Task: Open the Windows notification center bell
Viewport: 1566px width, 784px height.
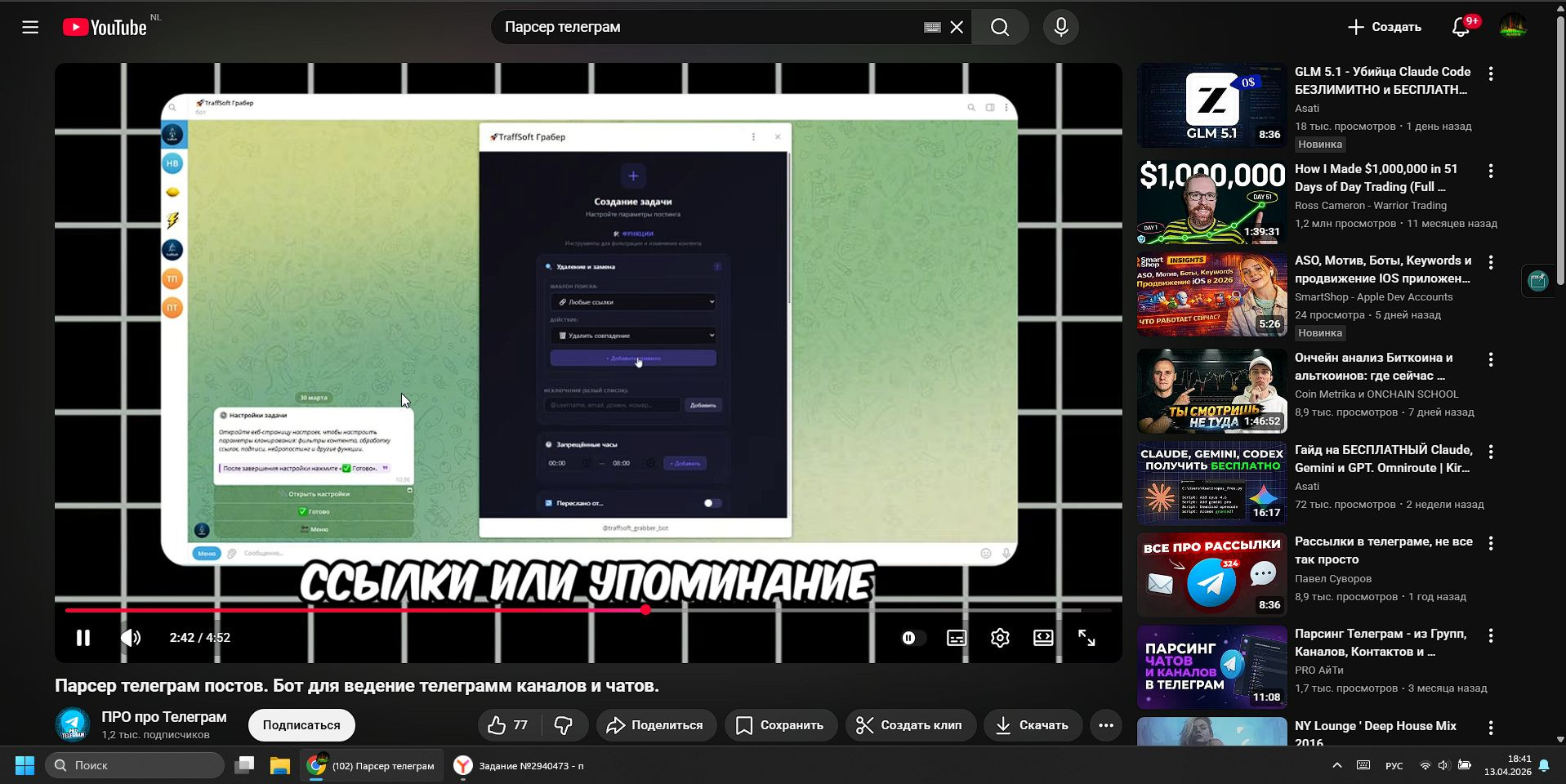Action: coord(1544,765)
